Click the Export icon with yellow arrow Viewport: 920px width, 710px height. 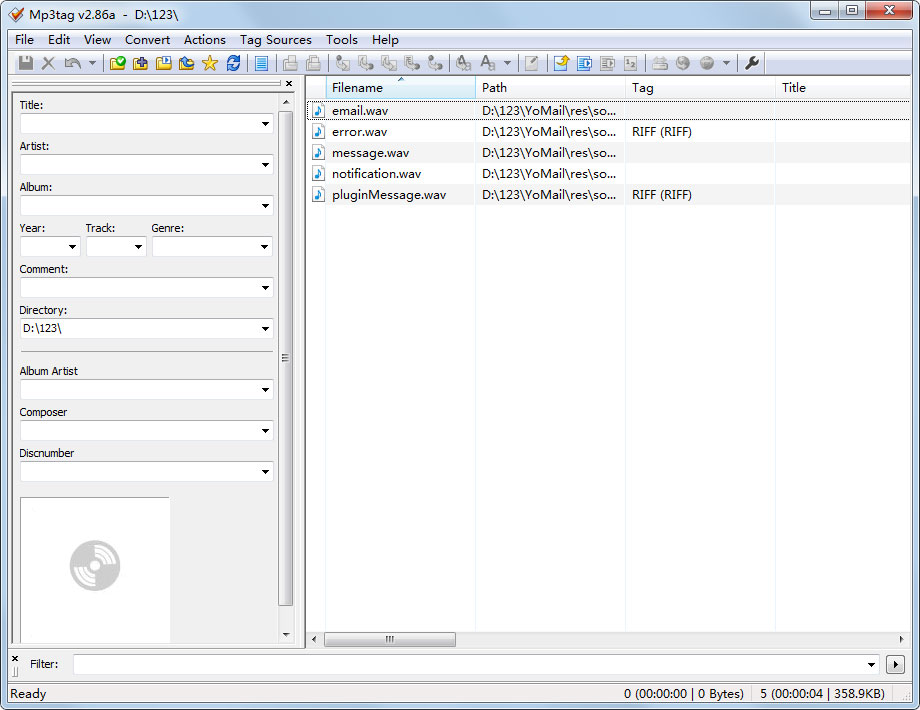[561, 63]
